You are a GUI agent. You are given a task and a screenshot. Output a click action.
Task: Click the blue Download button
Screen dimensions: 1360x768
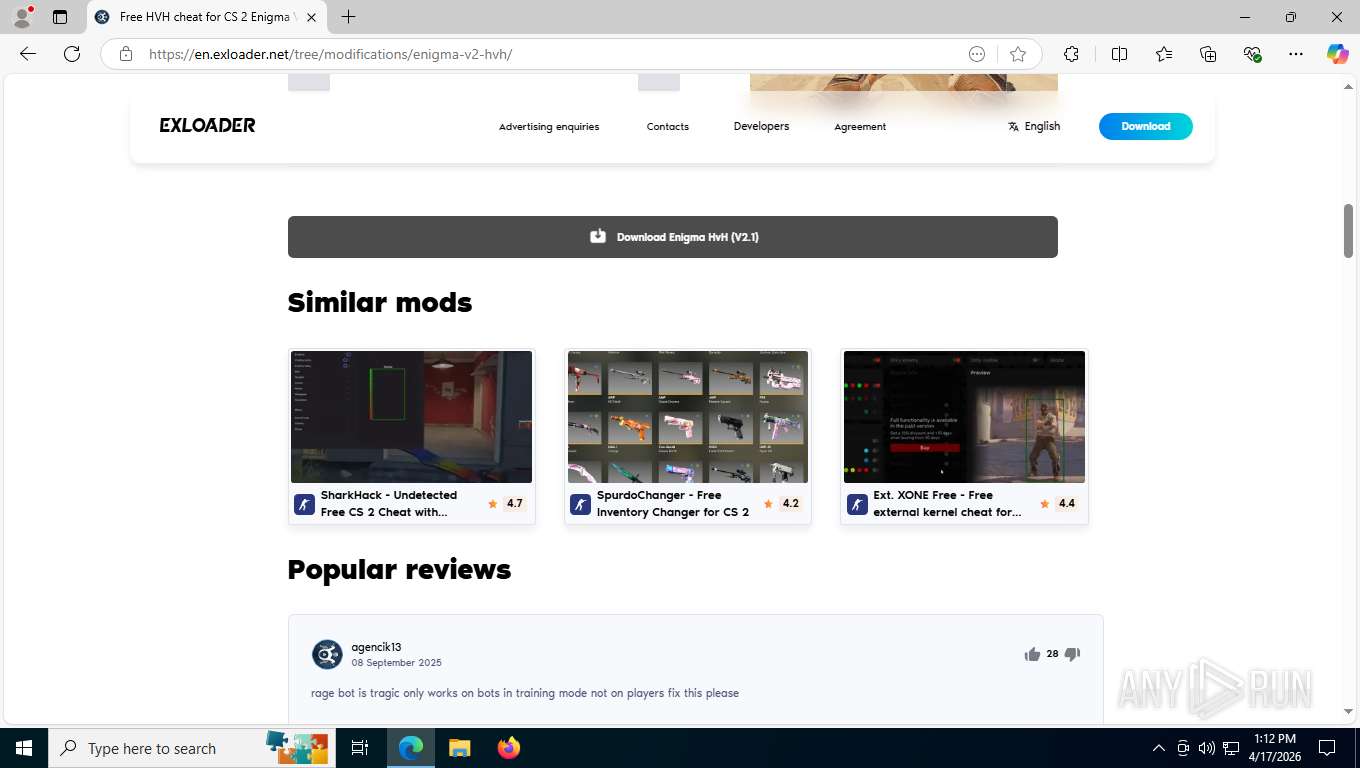pyautogui.click(x=1146, y=126)
